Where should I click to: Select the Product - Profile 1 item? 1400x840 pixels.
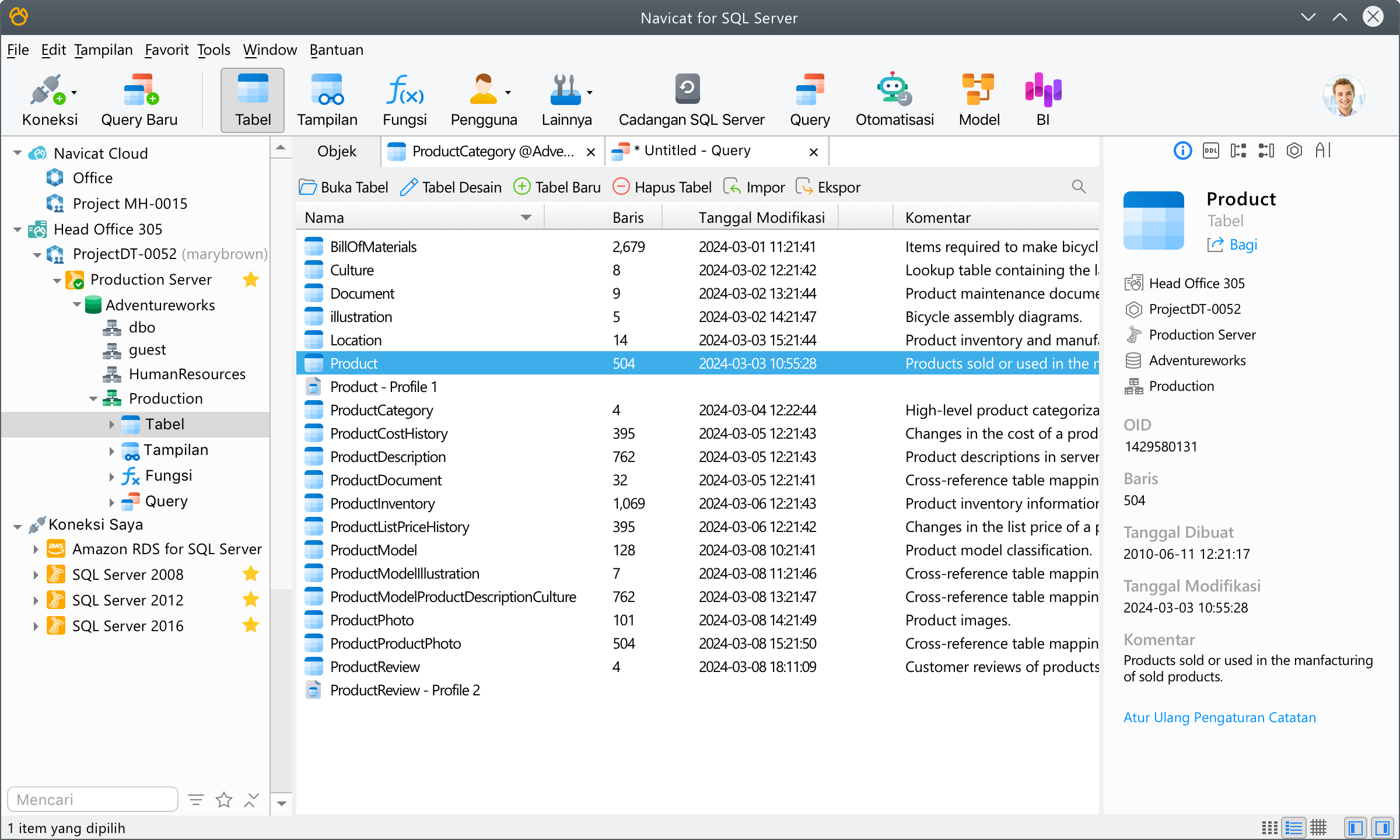click(x=383, y=387)
